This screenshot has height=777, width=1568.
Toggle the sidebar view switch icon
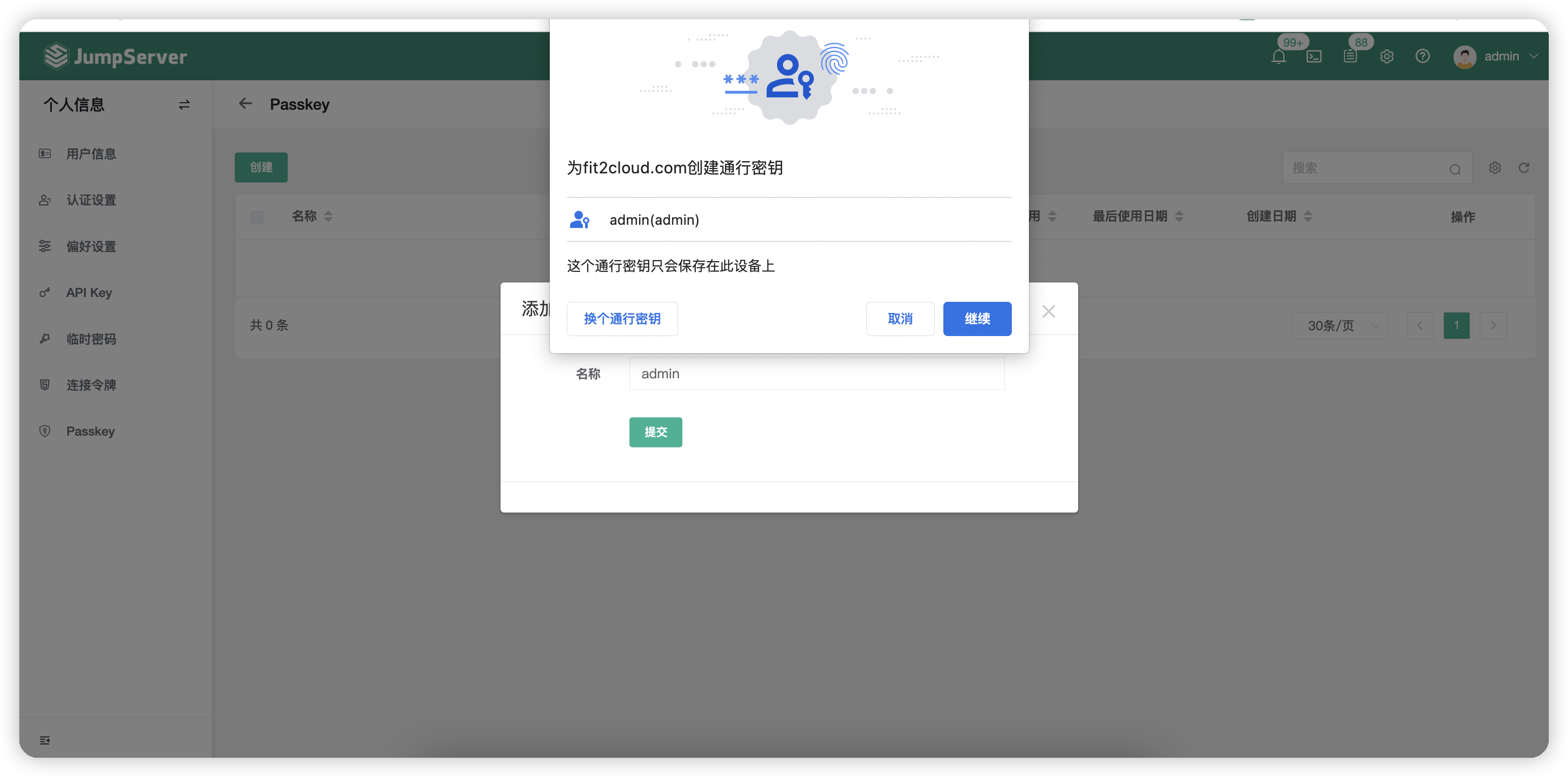pos(184,105)
